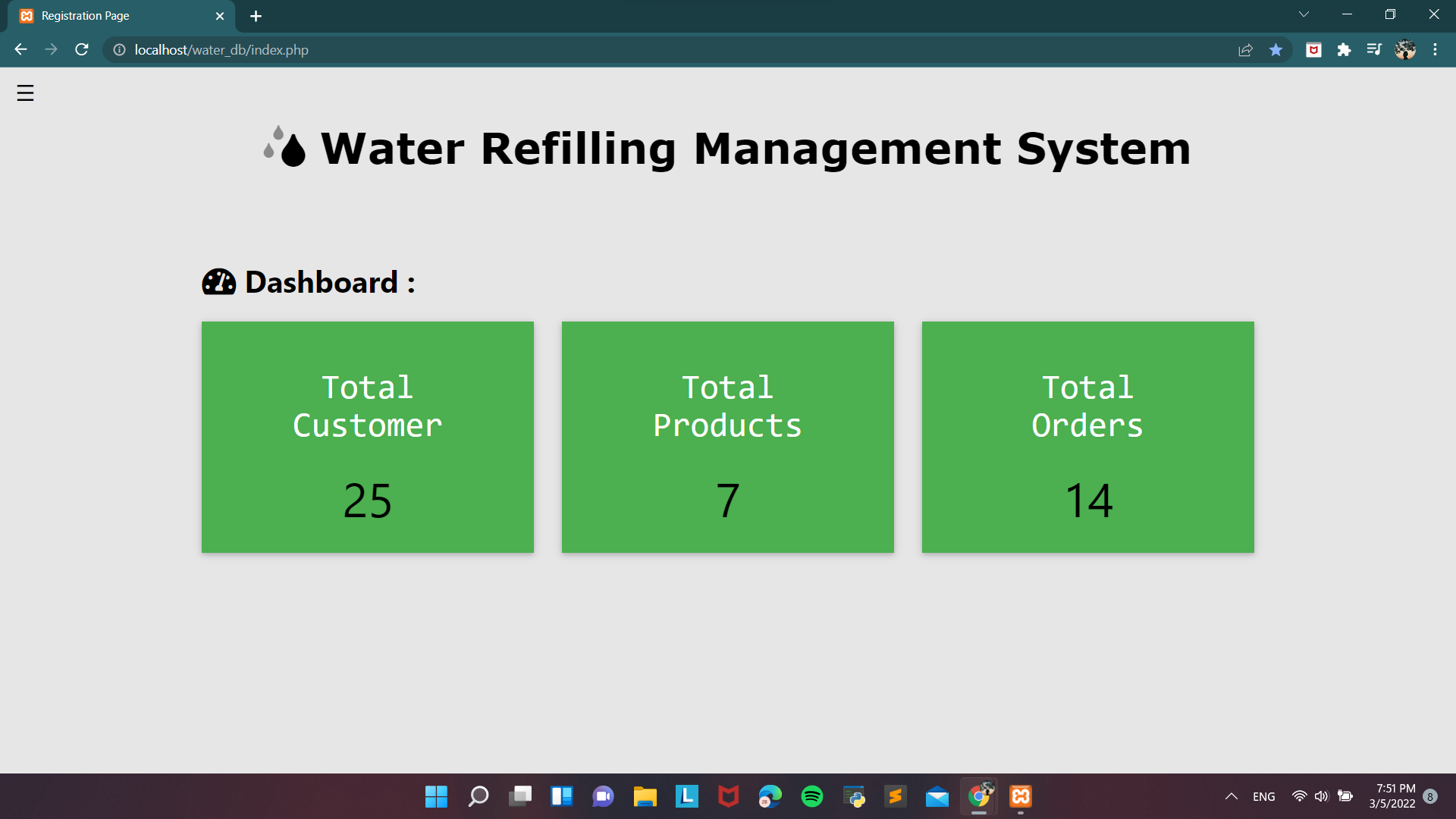Open a new browser tab
Image resolution: width=1456 pixels, height=819 pixels.
pyautogui.click(x=256, y=16)
